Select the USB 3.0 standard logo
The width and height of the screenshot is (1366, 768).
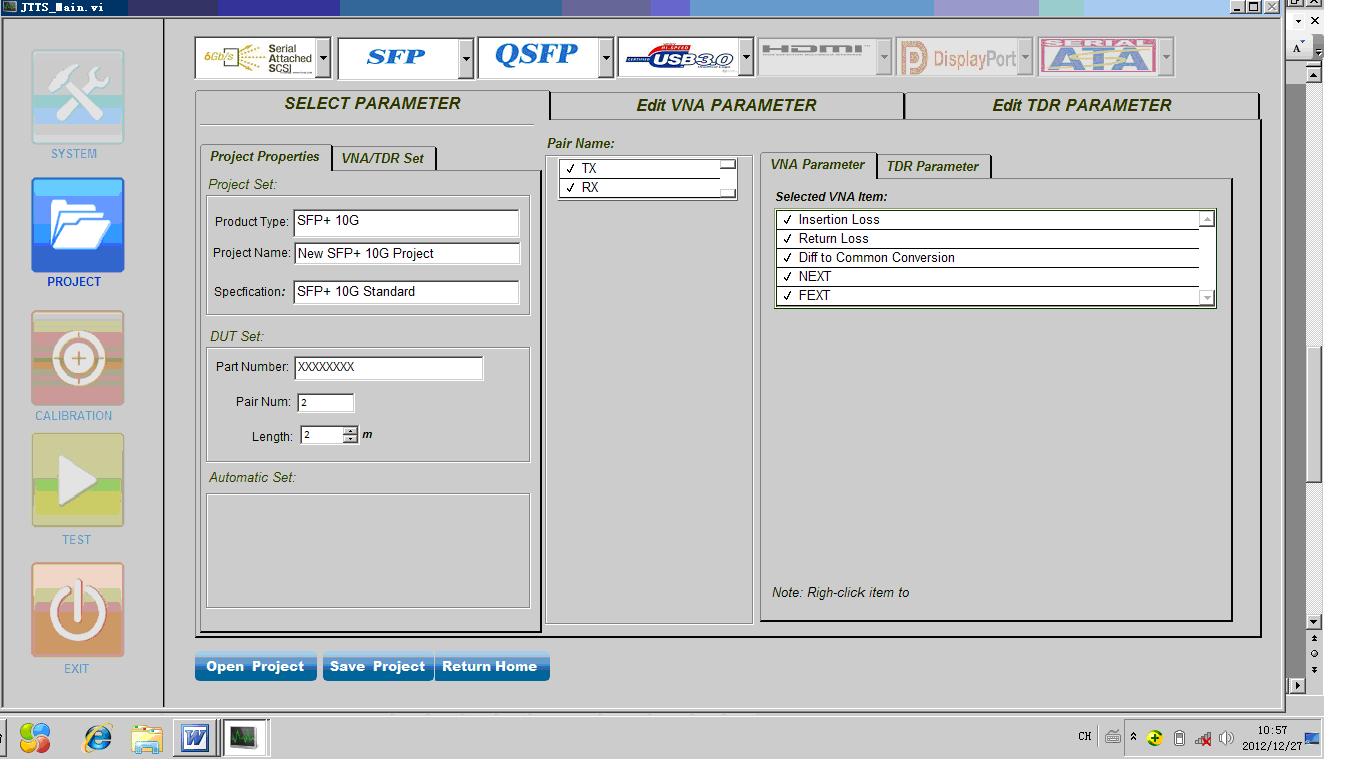tap(678, 58)
